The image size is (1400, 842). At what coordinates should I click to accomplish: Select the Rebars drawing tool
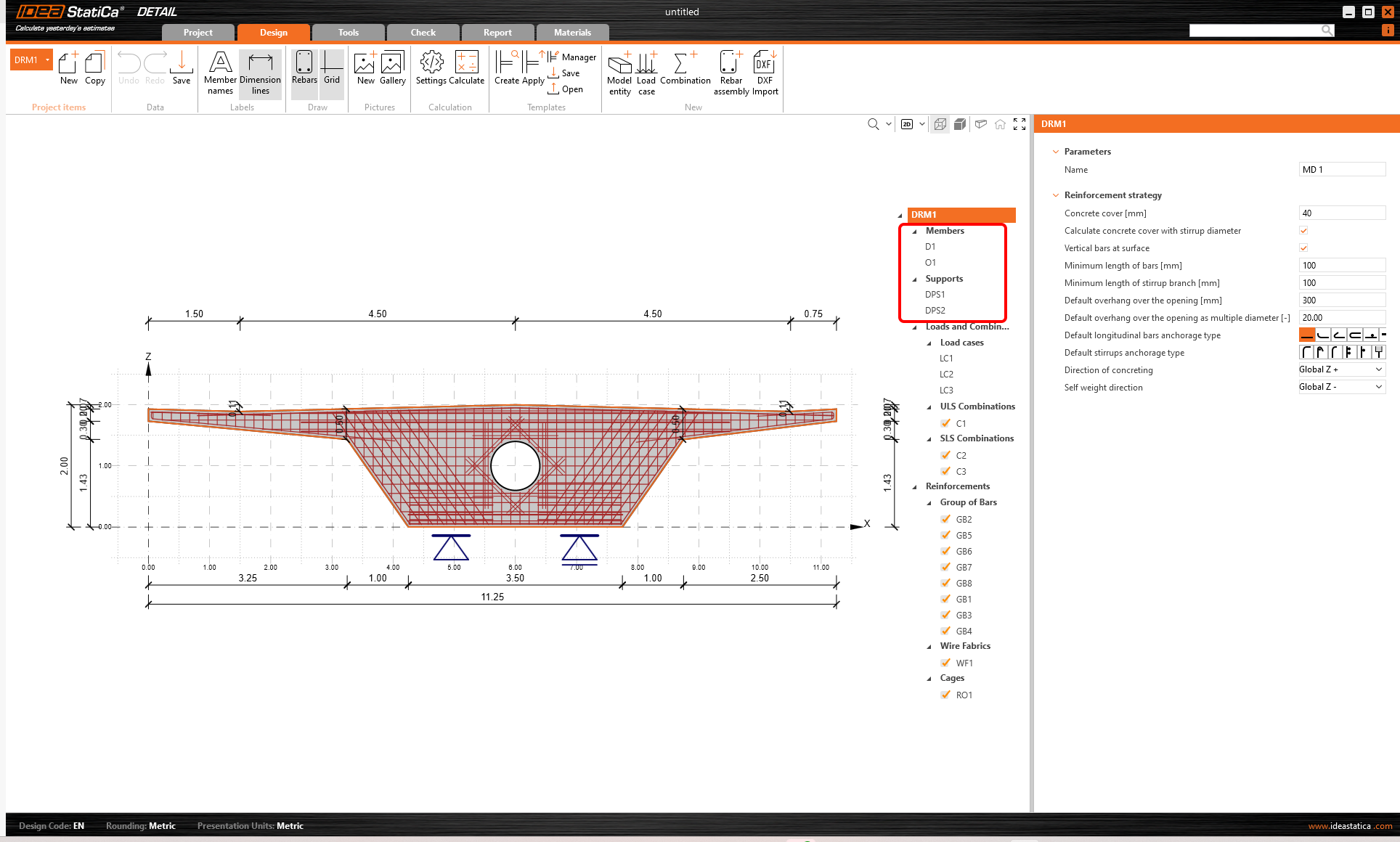coord(304,69)
